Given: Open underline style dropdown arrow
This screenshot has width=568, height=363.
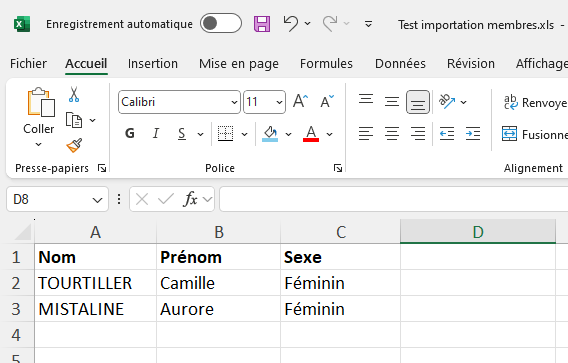Looking at the screenshot, I should [200, 134].
